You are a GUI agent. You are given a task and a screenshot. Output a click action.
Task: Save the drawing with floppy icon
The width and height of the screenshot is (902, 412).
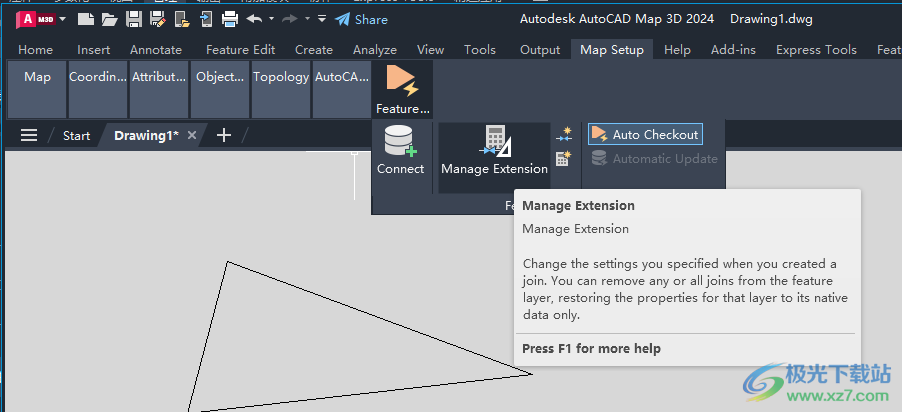coord(134,20)
